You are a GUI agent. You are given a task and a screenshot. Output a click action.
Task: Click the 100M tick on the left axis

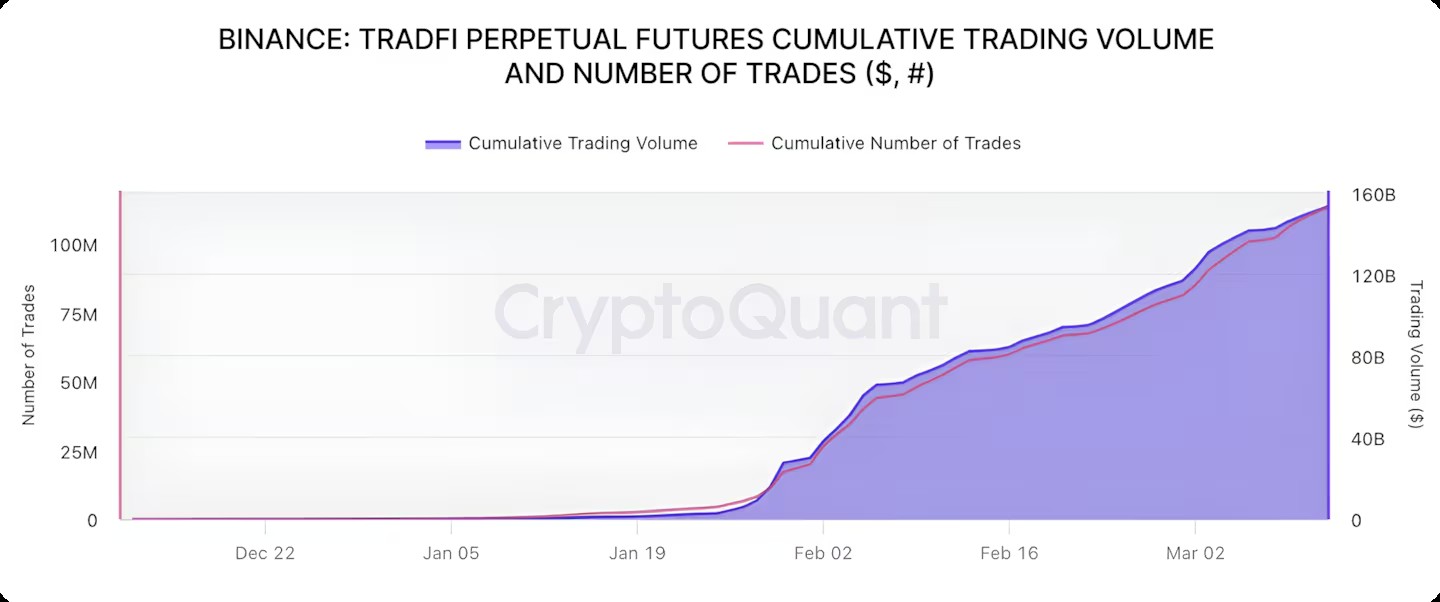[74, 246]
